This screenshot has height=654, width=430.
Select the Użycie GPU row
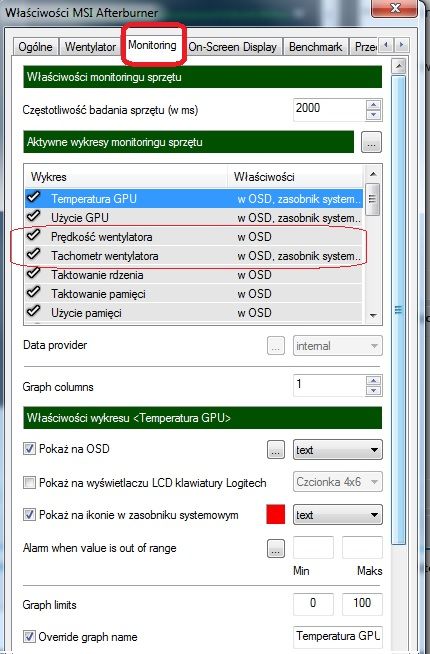[x=194, y=218]
